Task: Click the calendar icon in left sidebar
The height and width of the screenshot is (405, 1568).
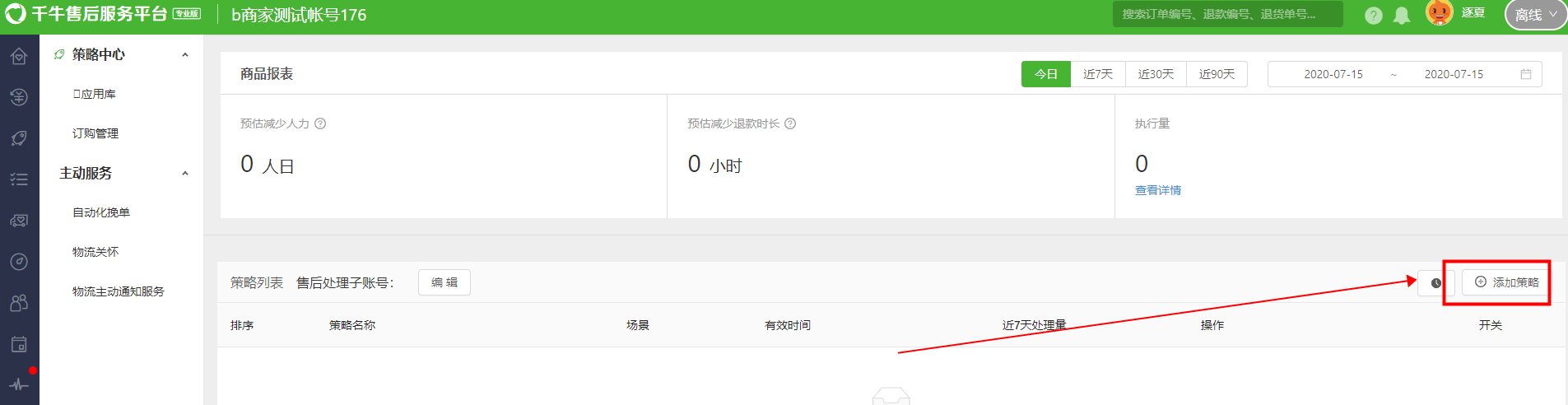Action: [19, 344]
